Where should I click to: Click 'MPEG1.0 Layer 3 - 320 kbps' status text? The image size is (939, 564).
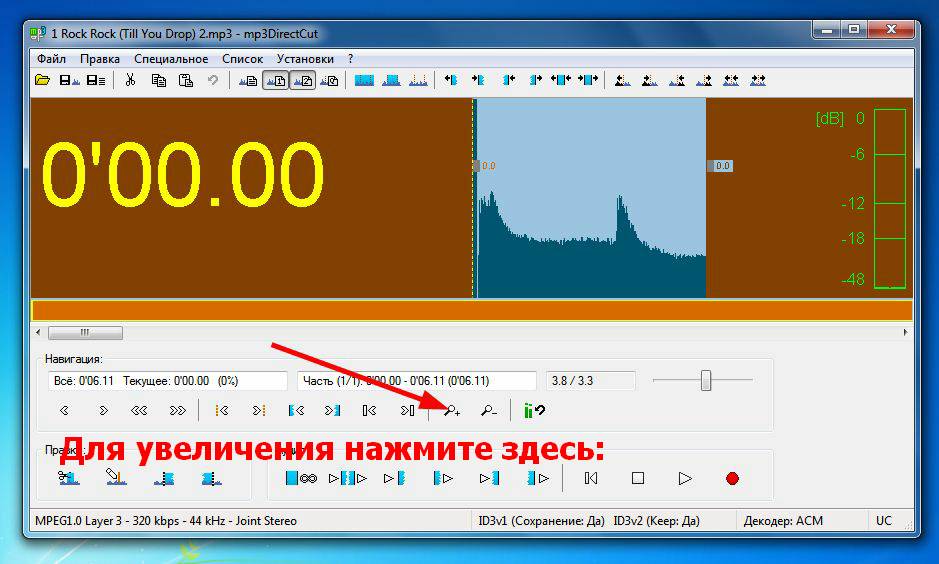[x=166, y=521]
